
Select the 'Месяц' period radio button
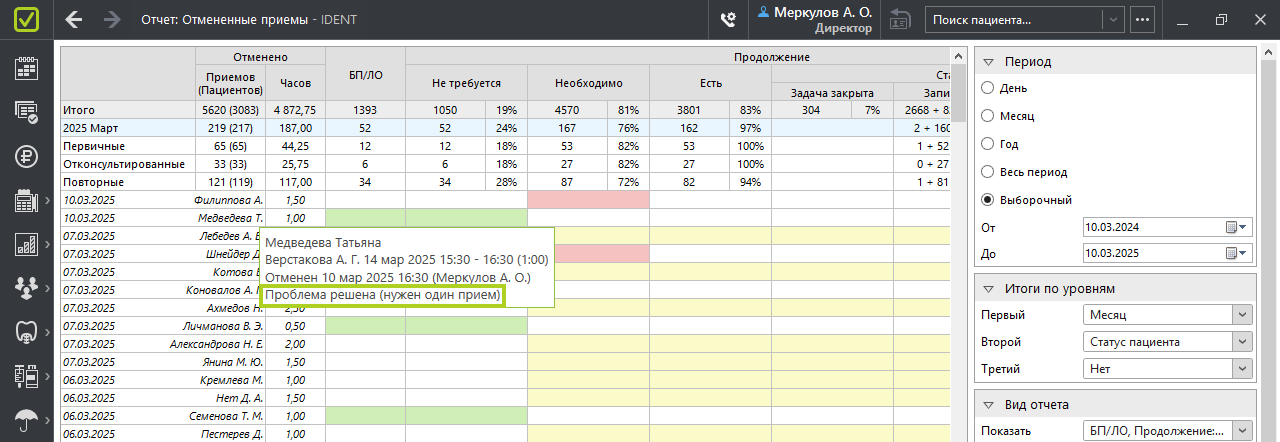click(988, 116)
